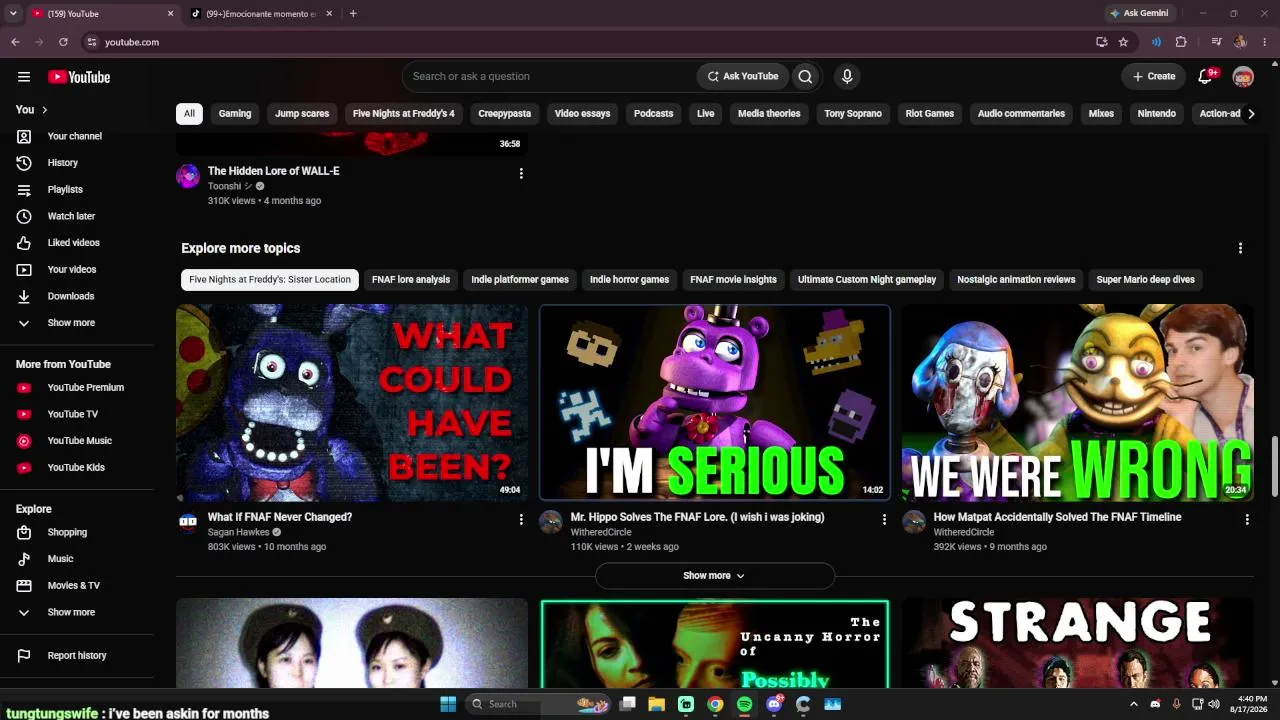The image size is (1280, 720).
Task: Select the Five Nights at Freddy's 4 chip
Action: pos(404,114)
